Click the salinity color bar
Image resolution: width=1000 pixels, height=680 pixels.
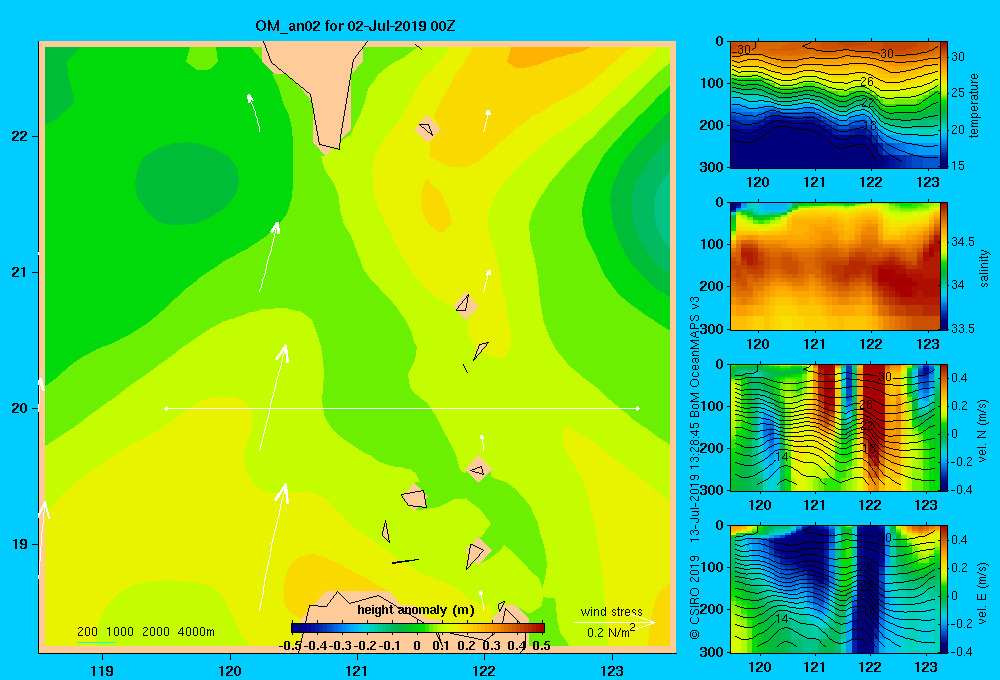944,266
